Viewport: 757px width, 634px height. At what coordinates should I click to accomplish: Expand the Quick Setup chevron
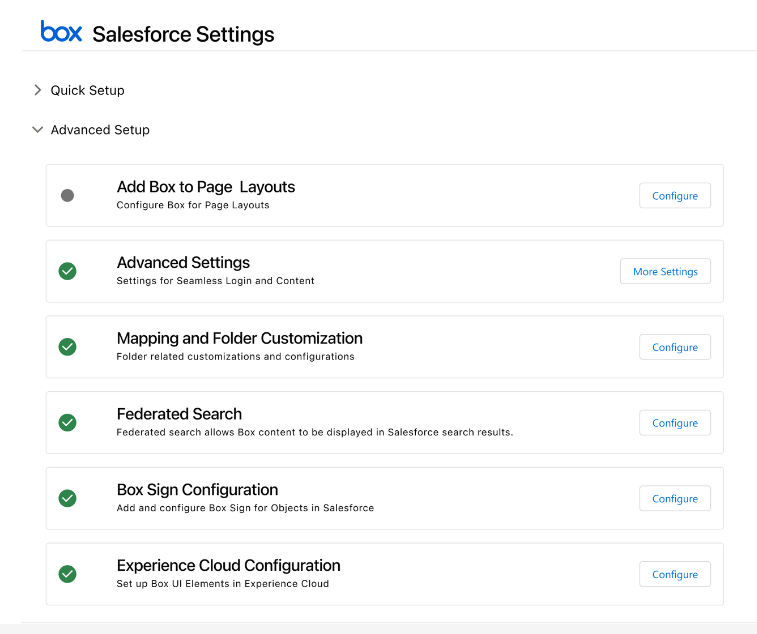coord(38,90)
